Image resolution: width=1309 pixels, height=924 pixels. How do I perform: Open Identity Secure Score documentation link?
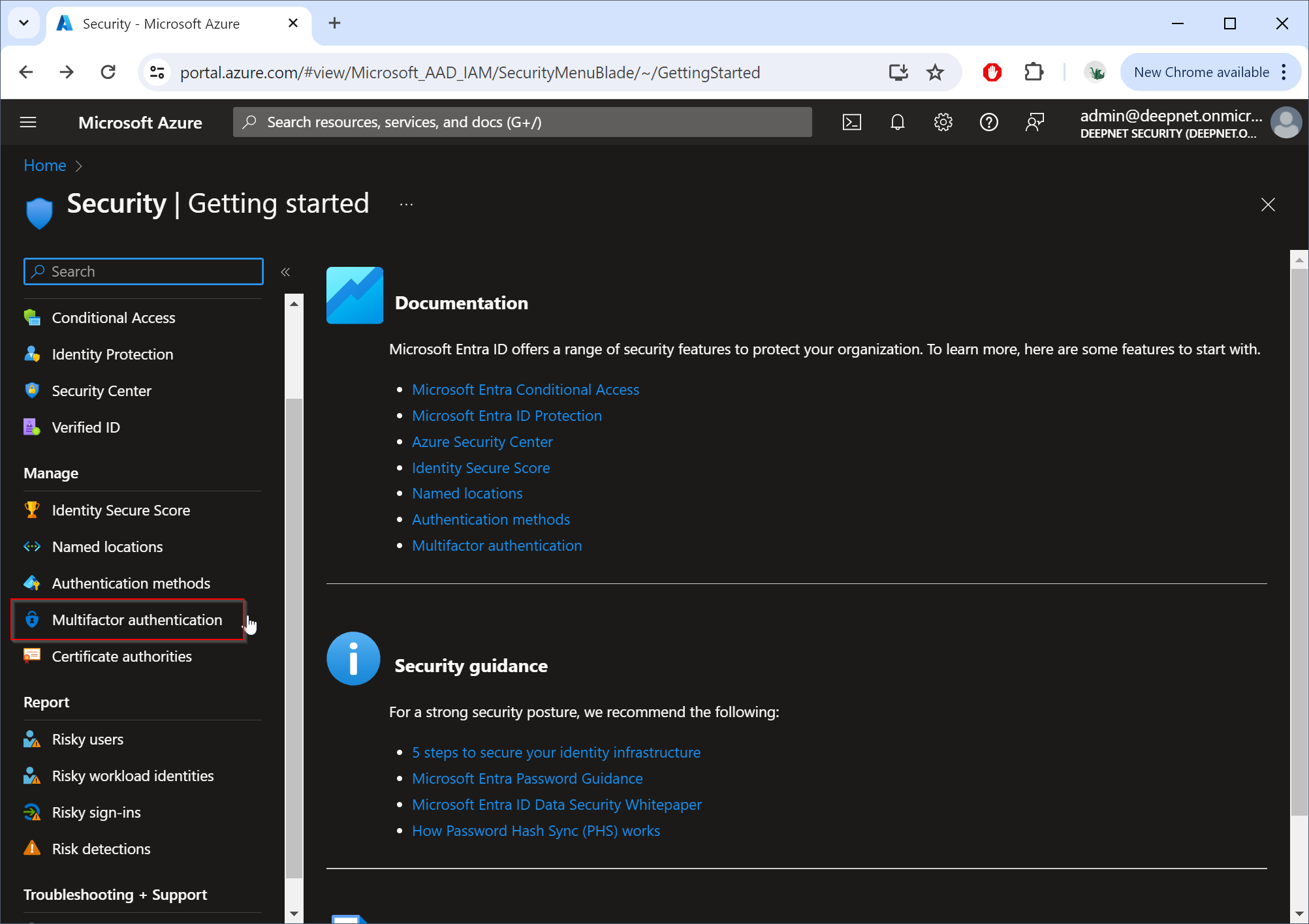coord(481,468)
